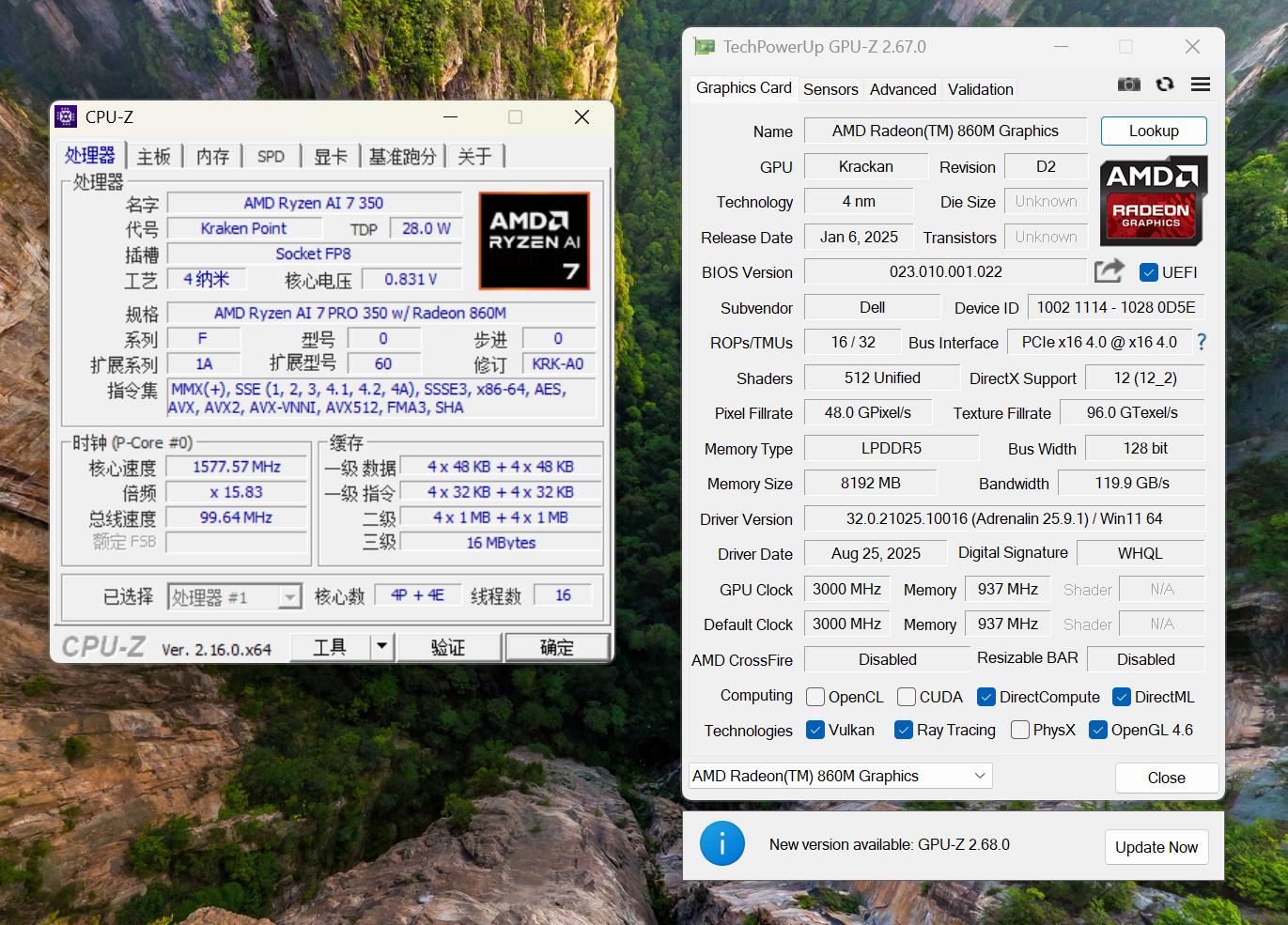Screen dimensions: 1288x925
Task: Open the 关于 tab in CPU-Z
Action: [475, 157]
